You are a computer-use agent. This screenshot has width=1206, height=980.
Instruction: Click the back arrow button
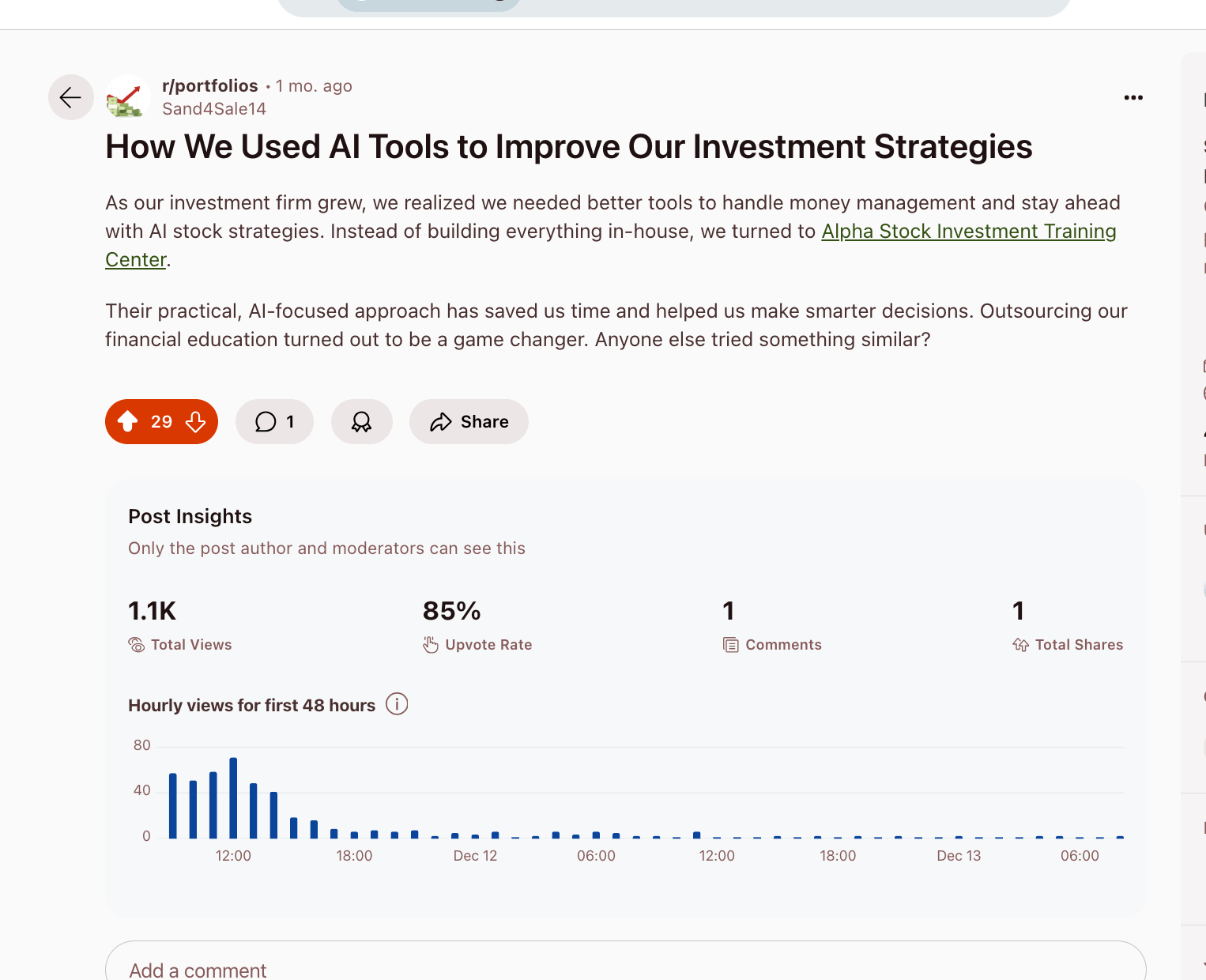(x=71, y=97)
